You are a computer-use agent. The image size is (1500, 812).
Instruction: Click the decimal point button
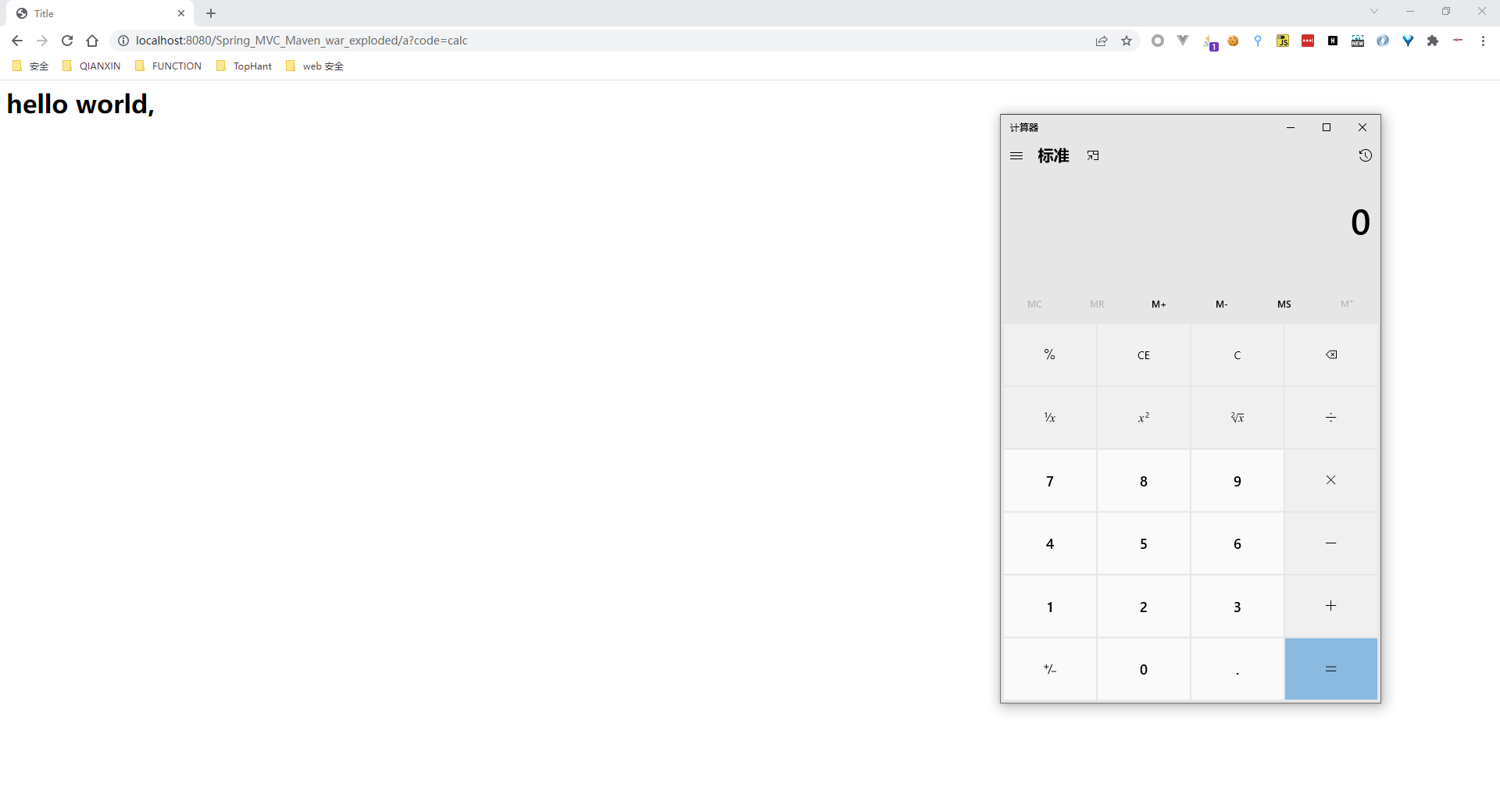[1237, 669]
